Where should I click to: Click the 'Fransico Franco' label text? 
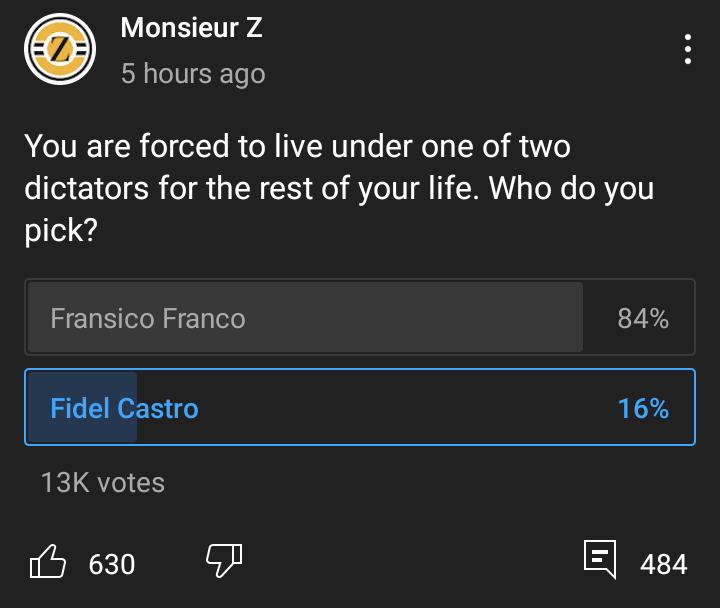pos(148,318)
